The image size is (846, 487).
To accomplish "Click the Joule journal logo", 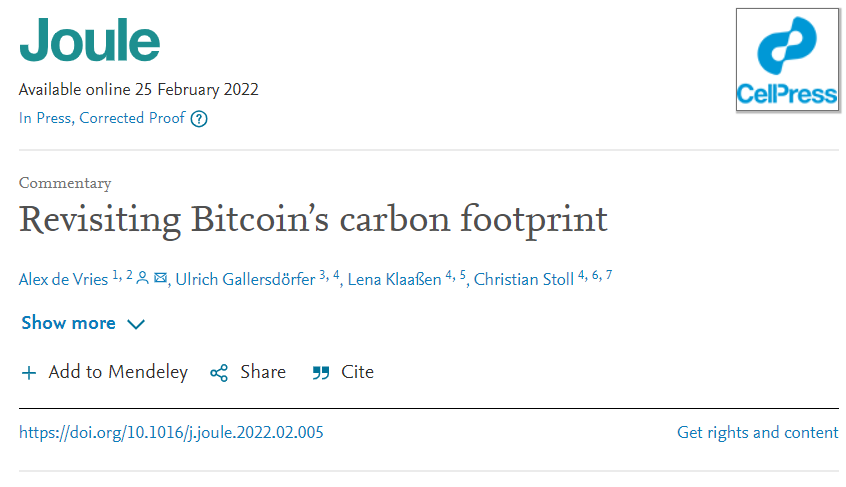I will pos(89,40).
